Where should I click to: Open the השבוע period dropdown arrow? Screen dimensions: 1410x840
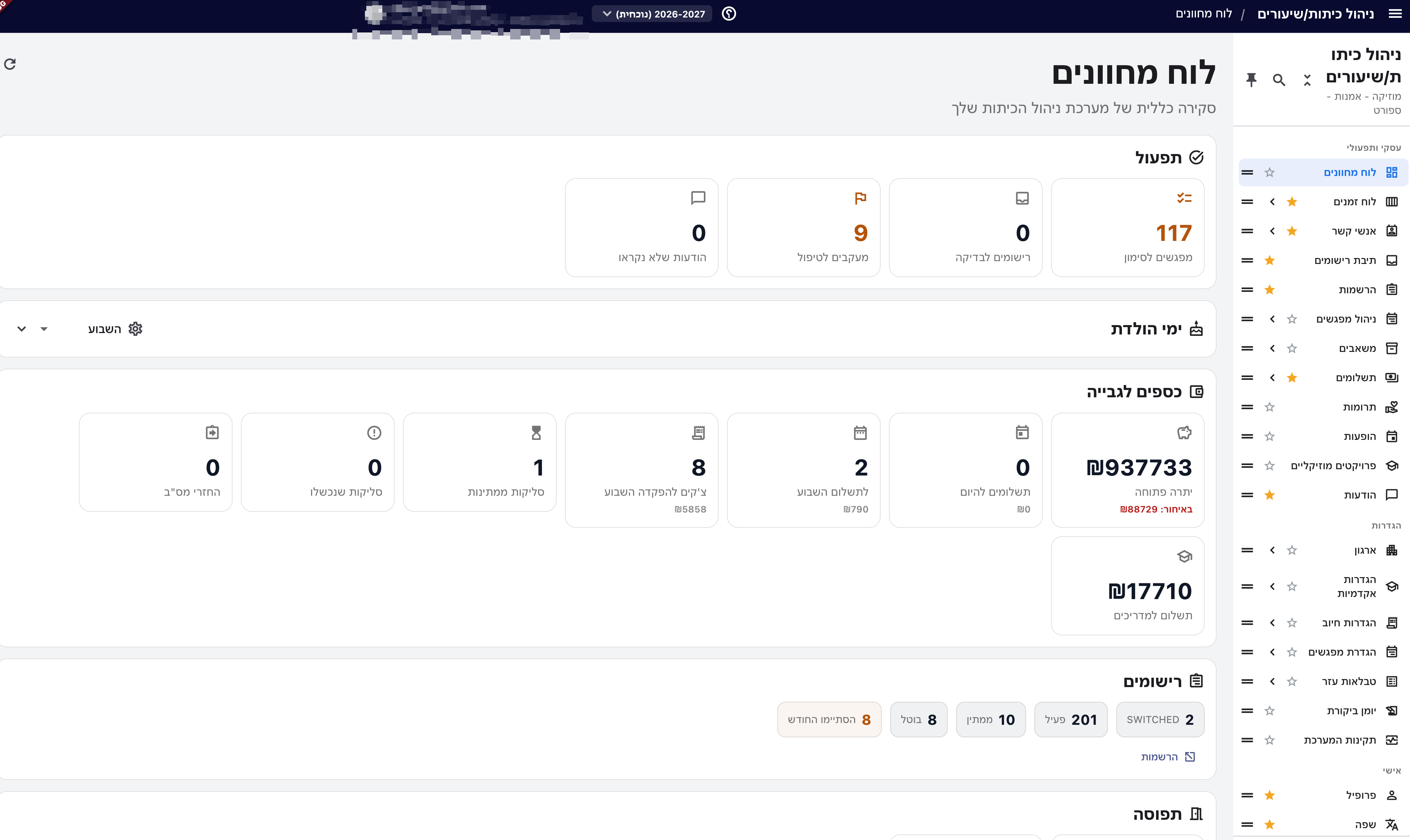click(44, 329)
